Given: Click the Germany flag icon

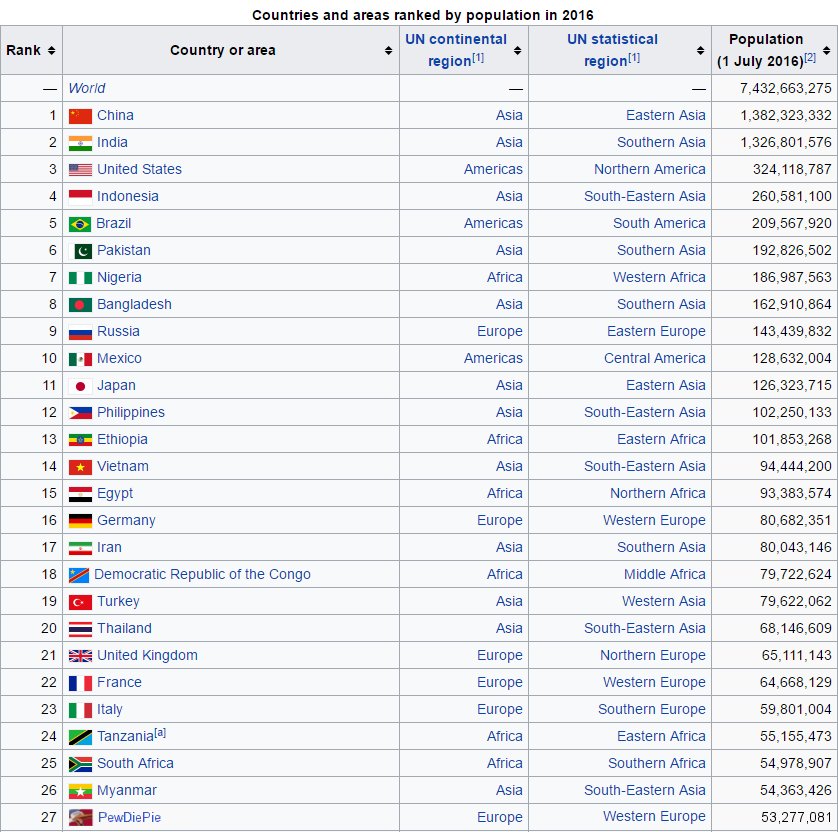Looking at the screenshot, I should click(80, 521).
